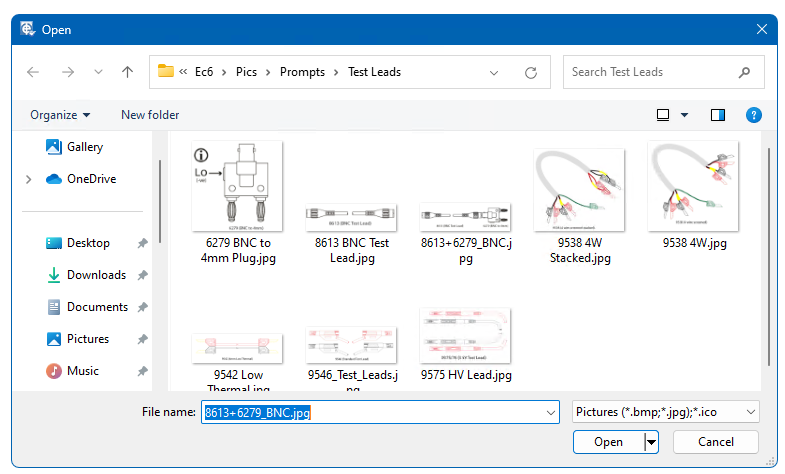Refresh the Test Leads folder view

tap(531, 72)
